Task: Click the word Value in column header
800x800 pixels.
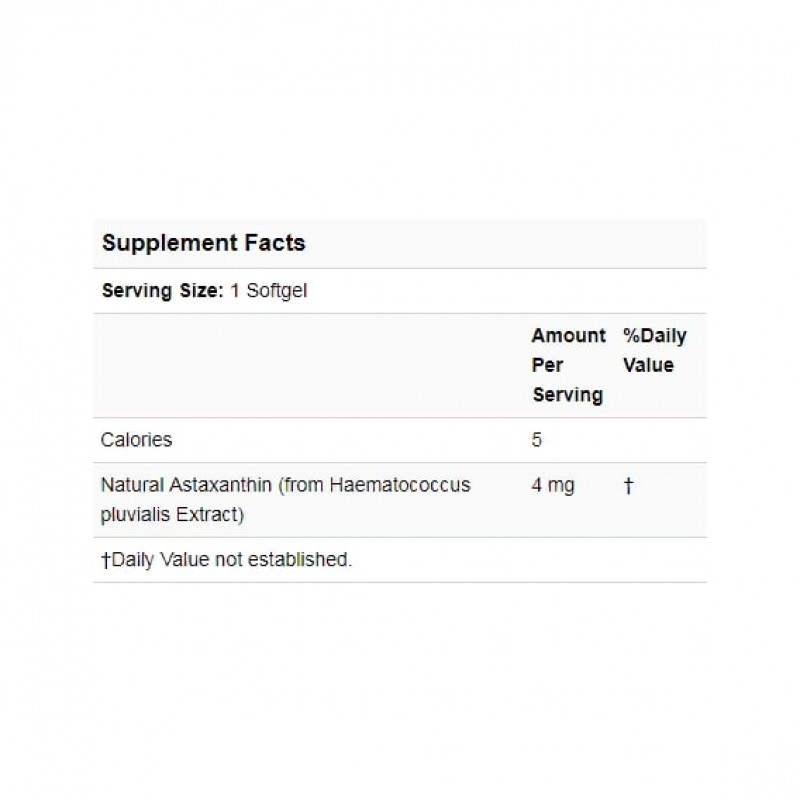Action: pyautogui.click(x=648, y=365)
